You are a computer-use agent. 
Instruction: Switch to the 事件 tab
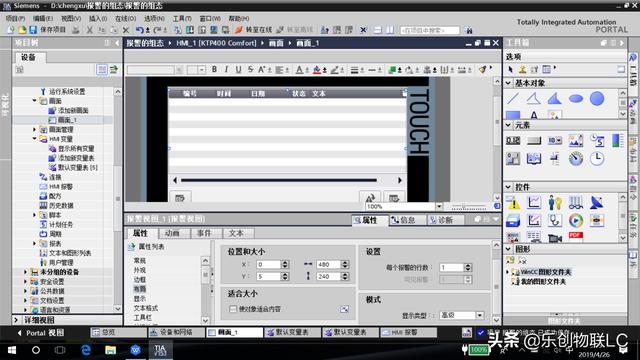tap(204, 233)
